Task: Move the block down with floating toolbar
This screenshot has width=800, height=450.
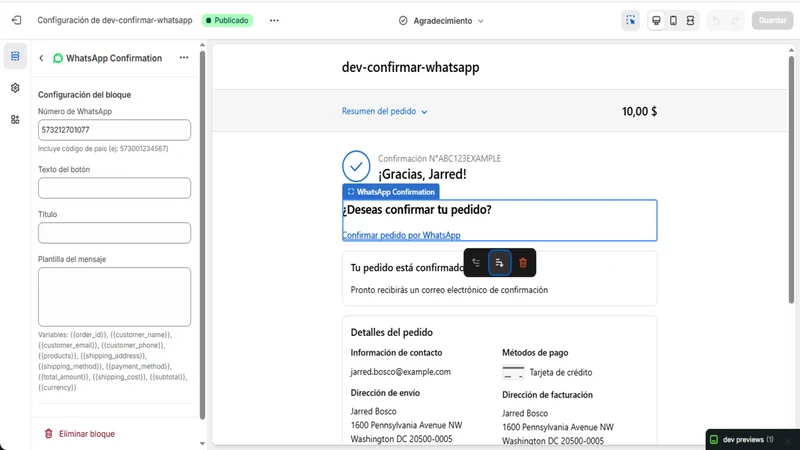Action: coord(499,263)
